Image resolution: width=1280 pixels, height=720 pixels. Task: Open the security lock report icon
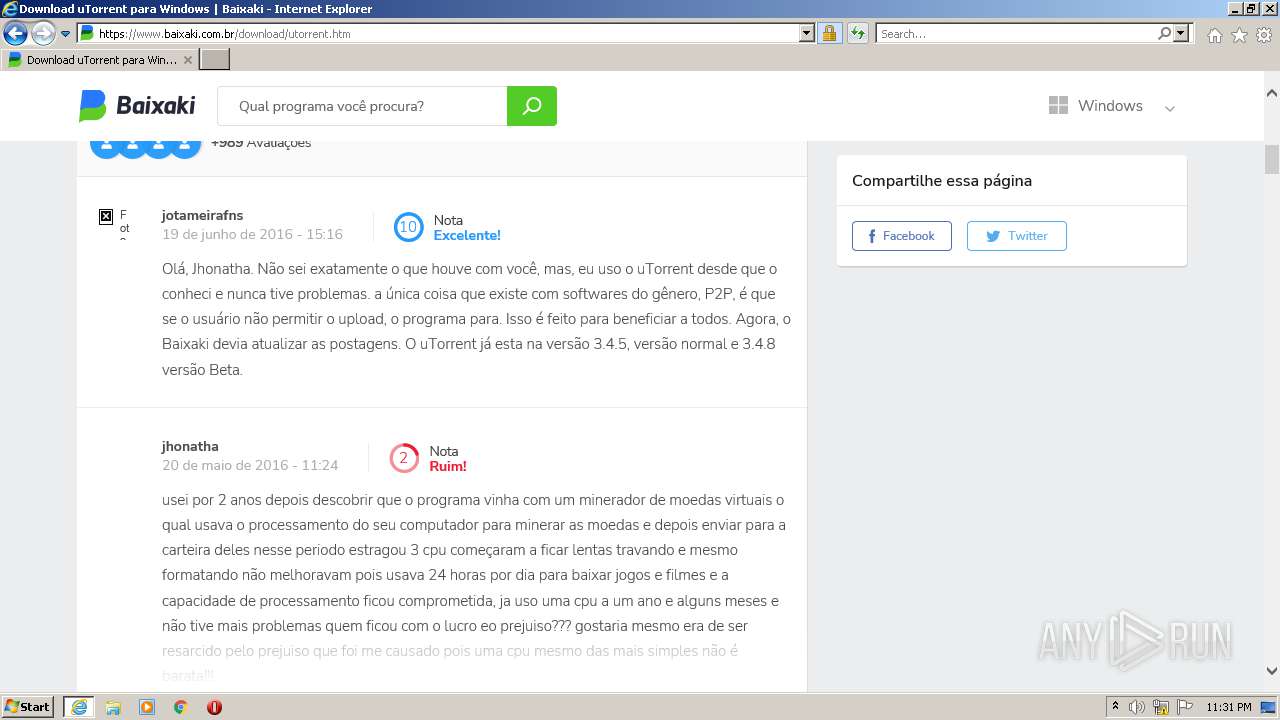(829, 34)
